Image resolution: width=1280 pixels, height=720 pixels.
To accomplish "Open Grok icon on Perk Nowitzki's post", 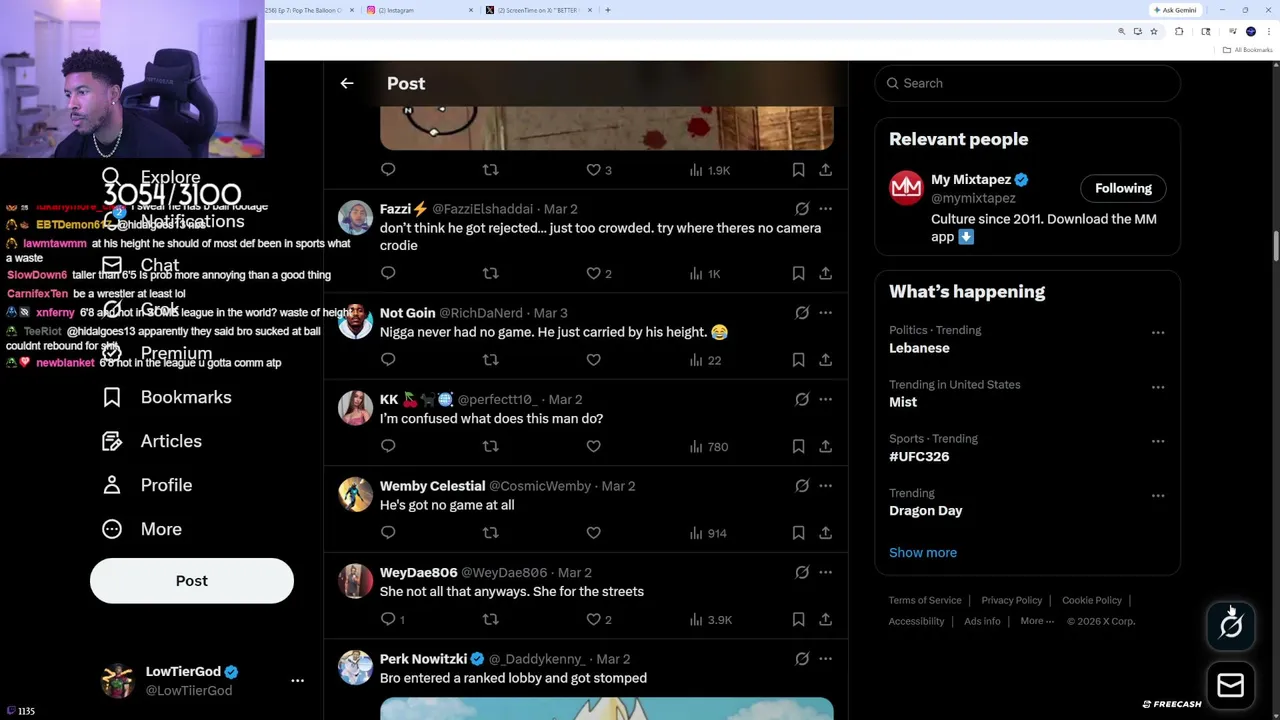I will (802, 659).
